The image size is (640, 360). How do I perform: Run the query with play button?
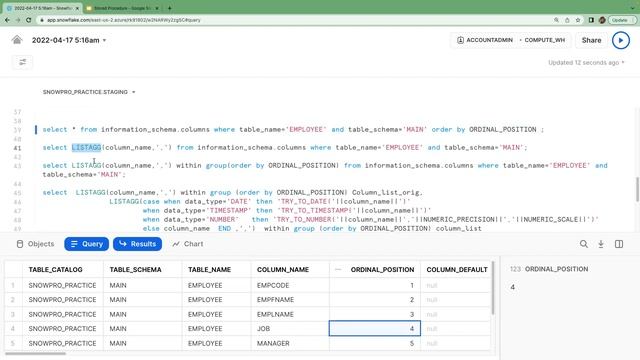click(x=620, y=40)
